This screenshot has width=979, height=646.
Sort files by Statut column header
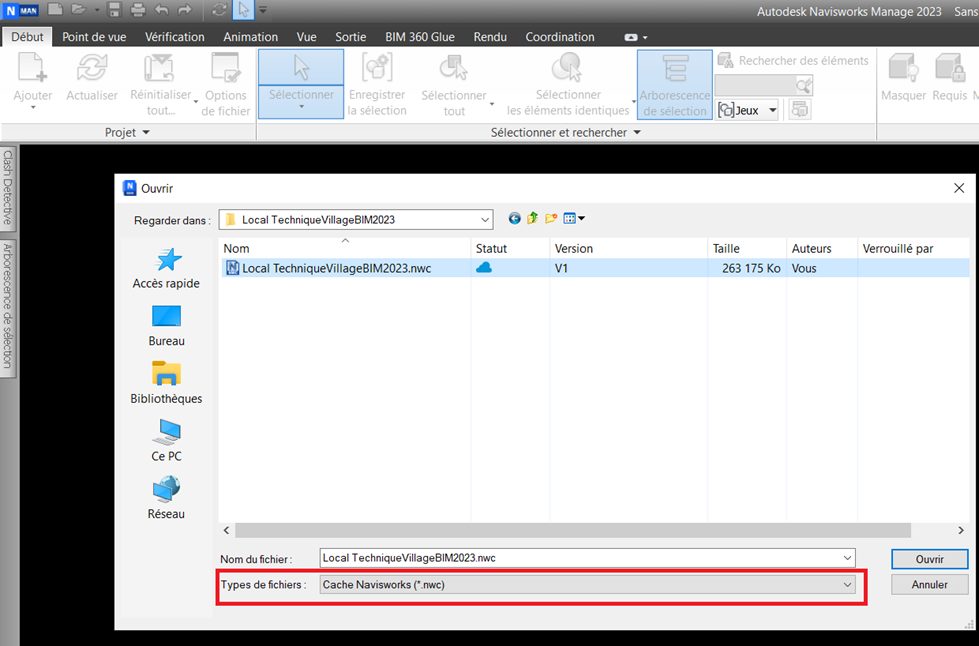[x=510, y=248]
